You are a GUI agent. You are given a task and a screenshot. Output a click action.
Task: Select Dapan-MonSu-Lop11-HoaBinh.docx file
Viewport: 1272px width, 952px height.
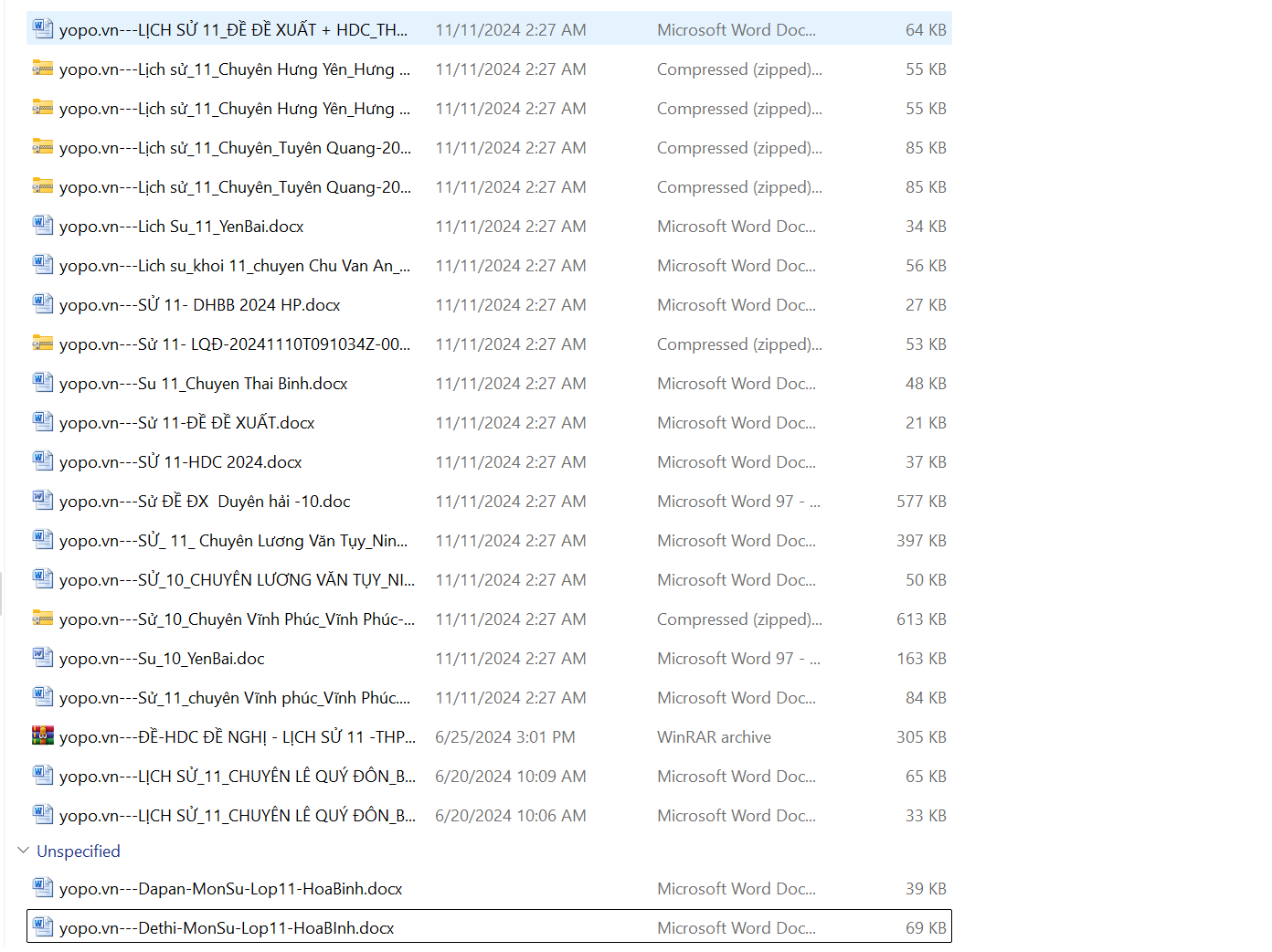pos(230,889)
